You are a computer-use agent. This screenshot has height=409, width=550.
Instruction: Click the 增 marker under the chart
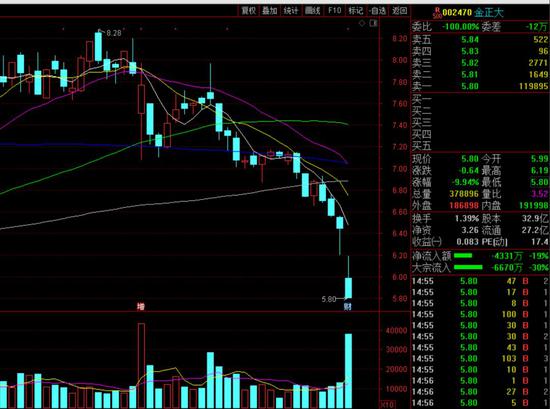141,307
